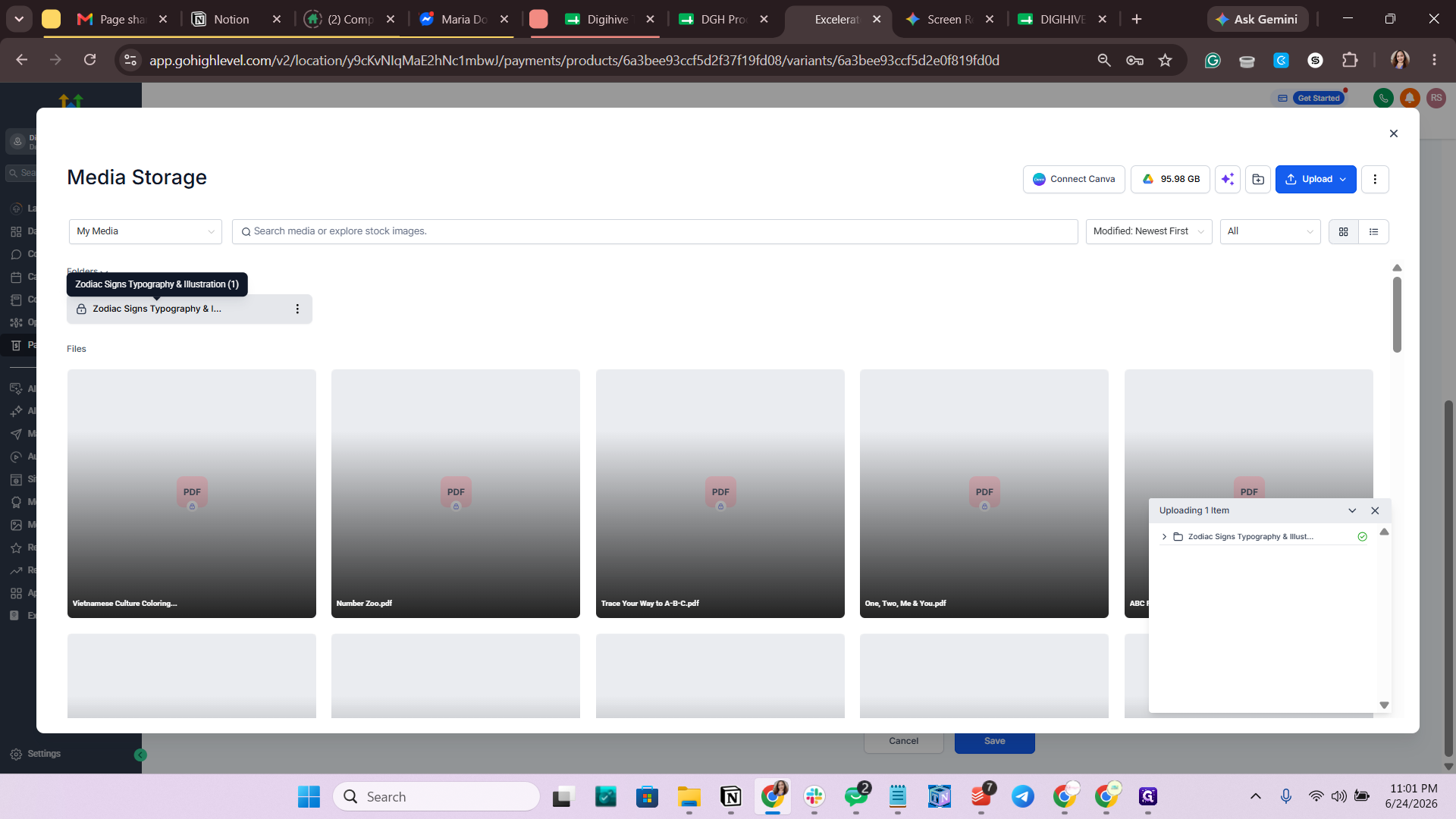The height and width of the screenshot is (819, 1456).
Task: Go back to previous page
Action: point(21,60)
